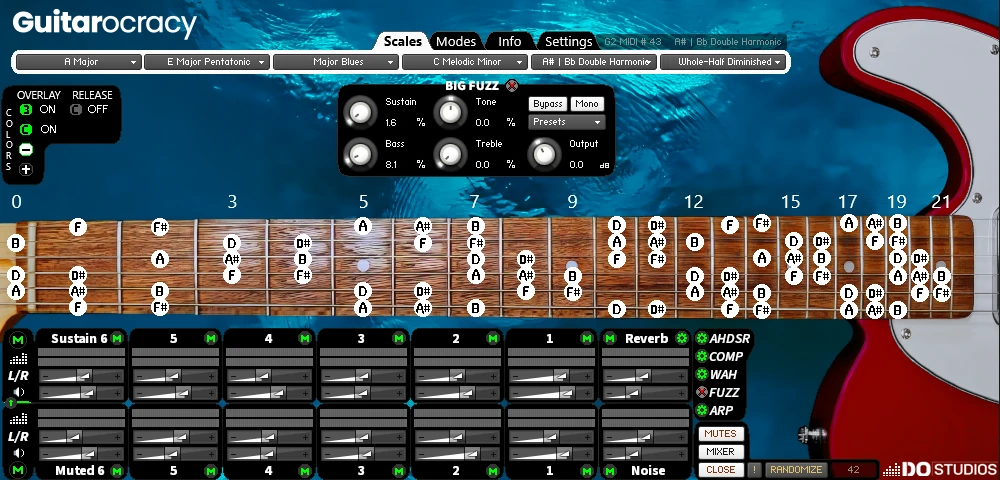
Task: Toggle Overlay 3 ON switch
Action: (26, 110)
